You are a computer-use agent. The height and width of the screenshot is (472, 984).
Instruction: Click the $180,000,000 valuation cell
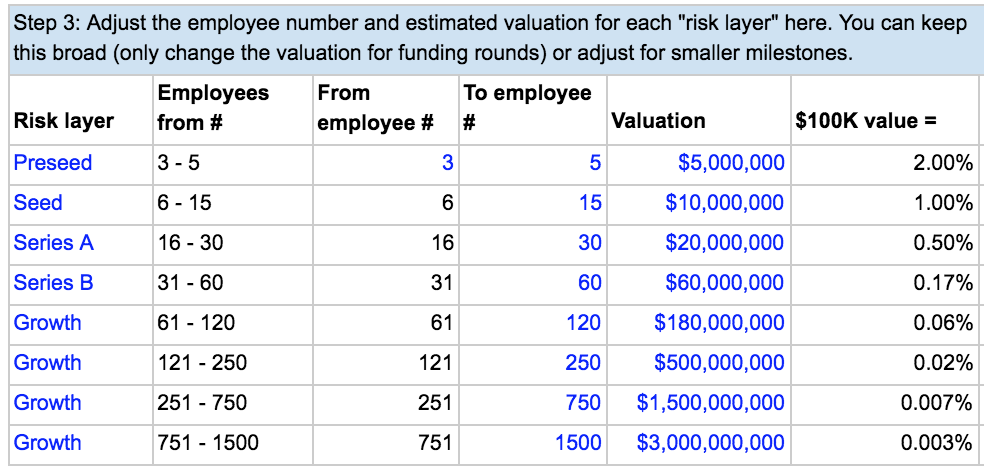tap(698, 323)
